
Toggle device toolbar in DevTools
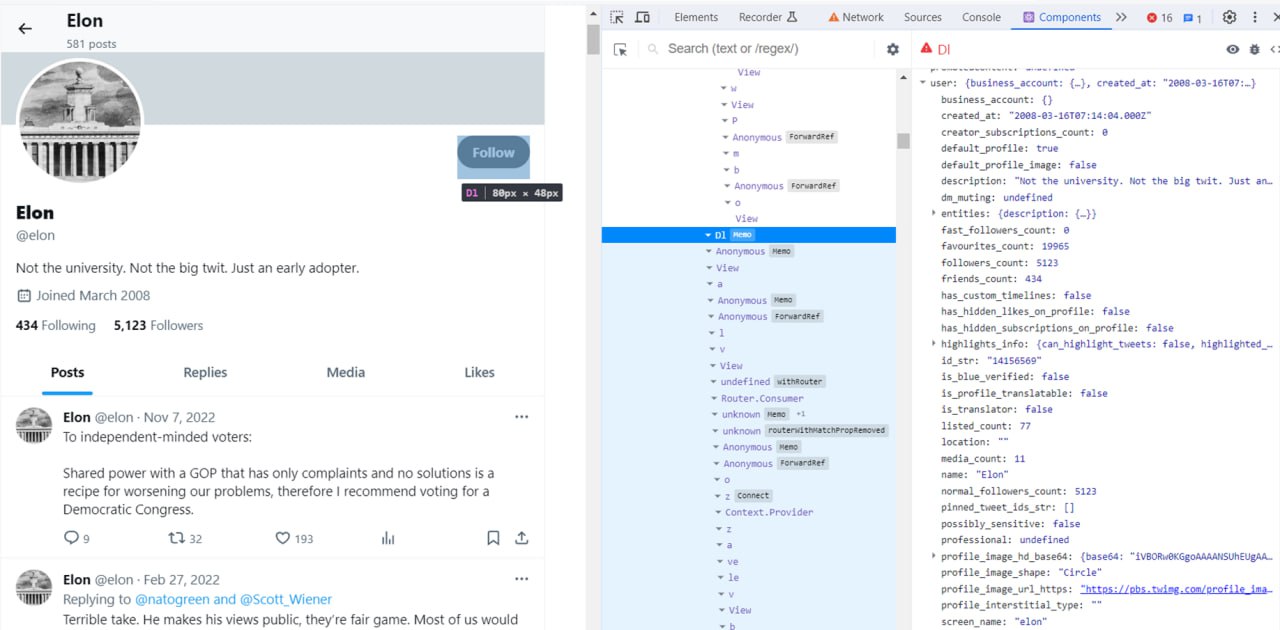point(643,17)
